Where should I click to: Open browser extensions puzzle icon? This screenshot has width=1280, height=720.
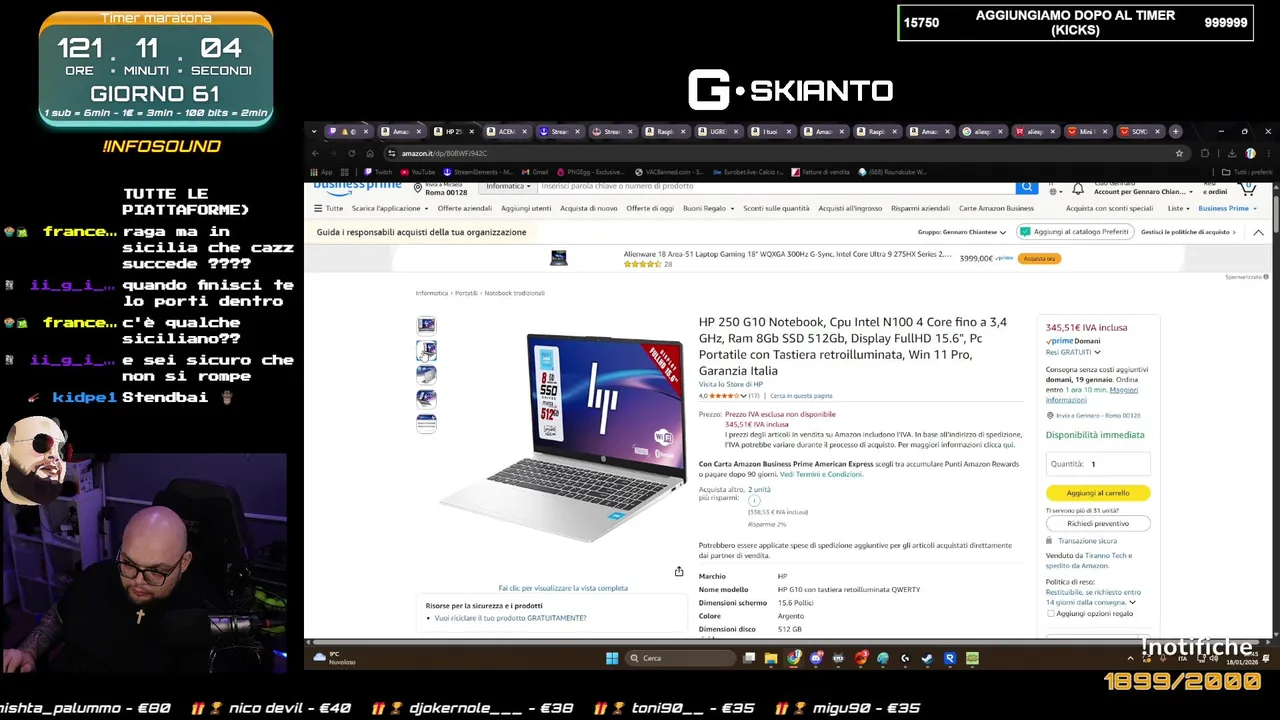tap(1205, 153)
